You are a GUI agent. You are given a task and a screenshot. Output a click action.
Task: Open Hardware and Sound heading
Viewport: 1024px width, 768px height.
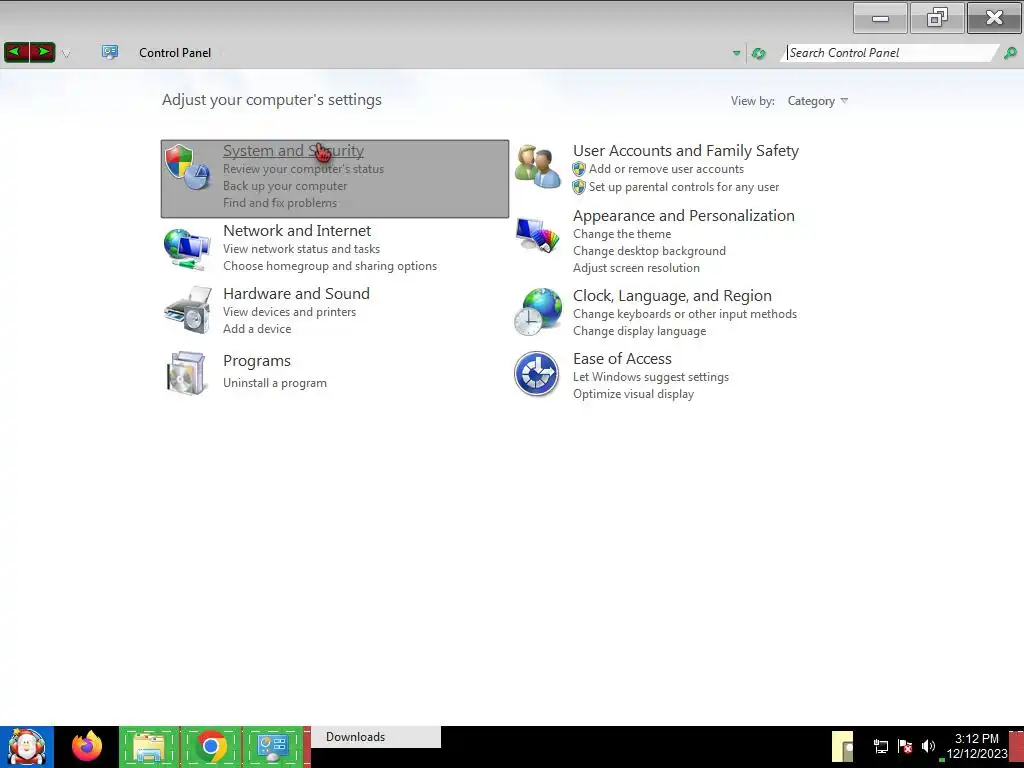click(x=296, y=294)
